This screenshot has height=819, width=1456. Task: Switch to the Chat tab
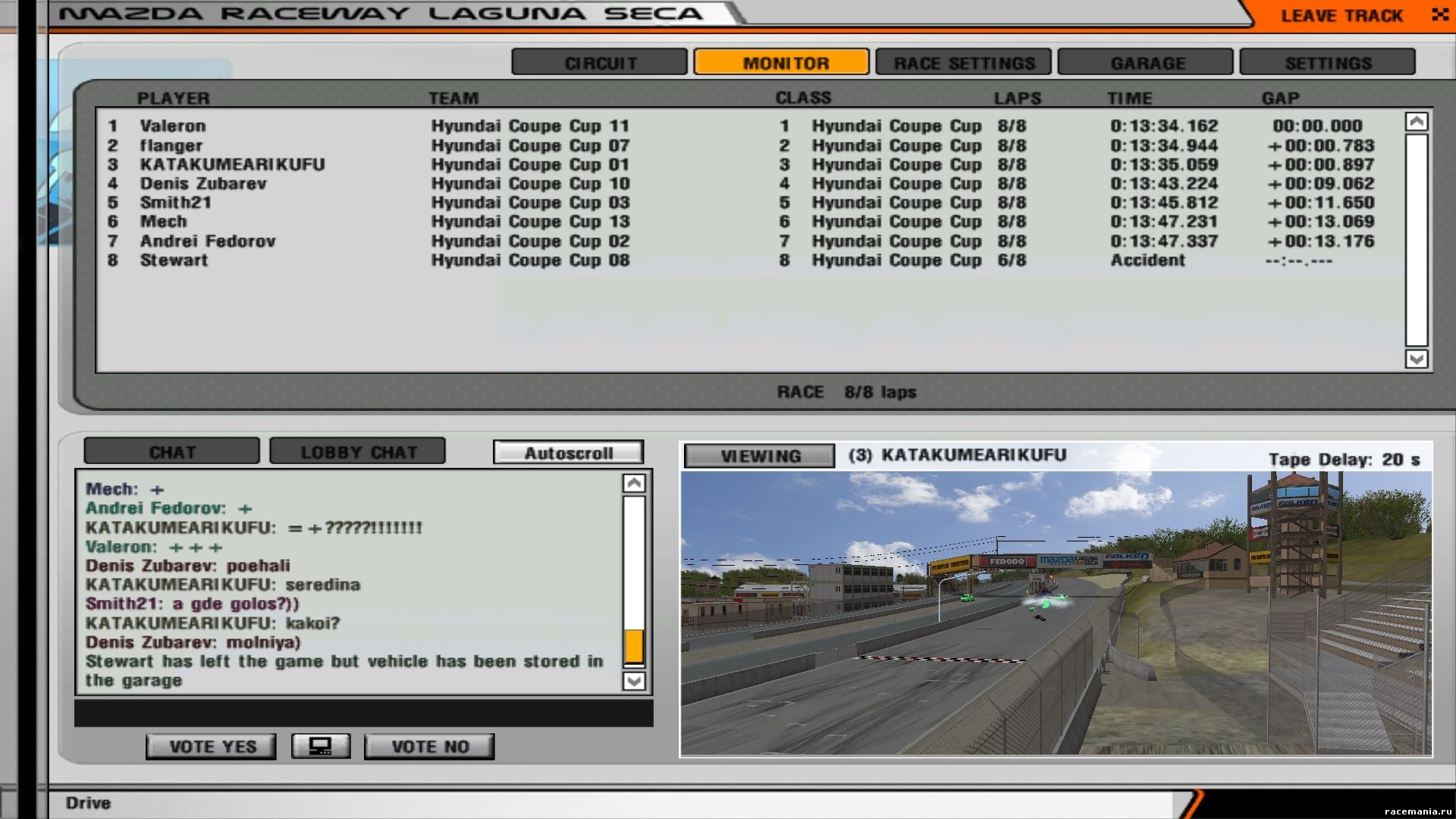pos(172,451)
